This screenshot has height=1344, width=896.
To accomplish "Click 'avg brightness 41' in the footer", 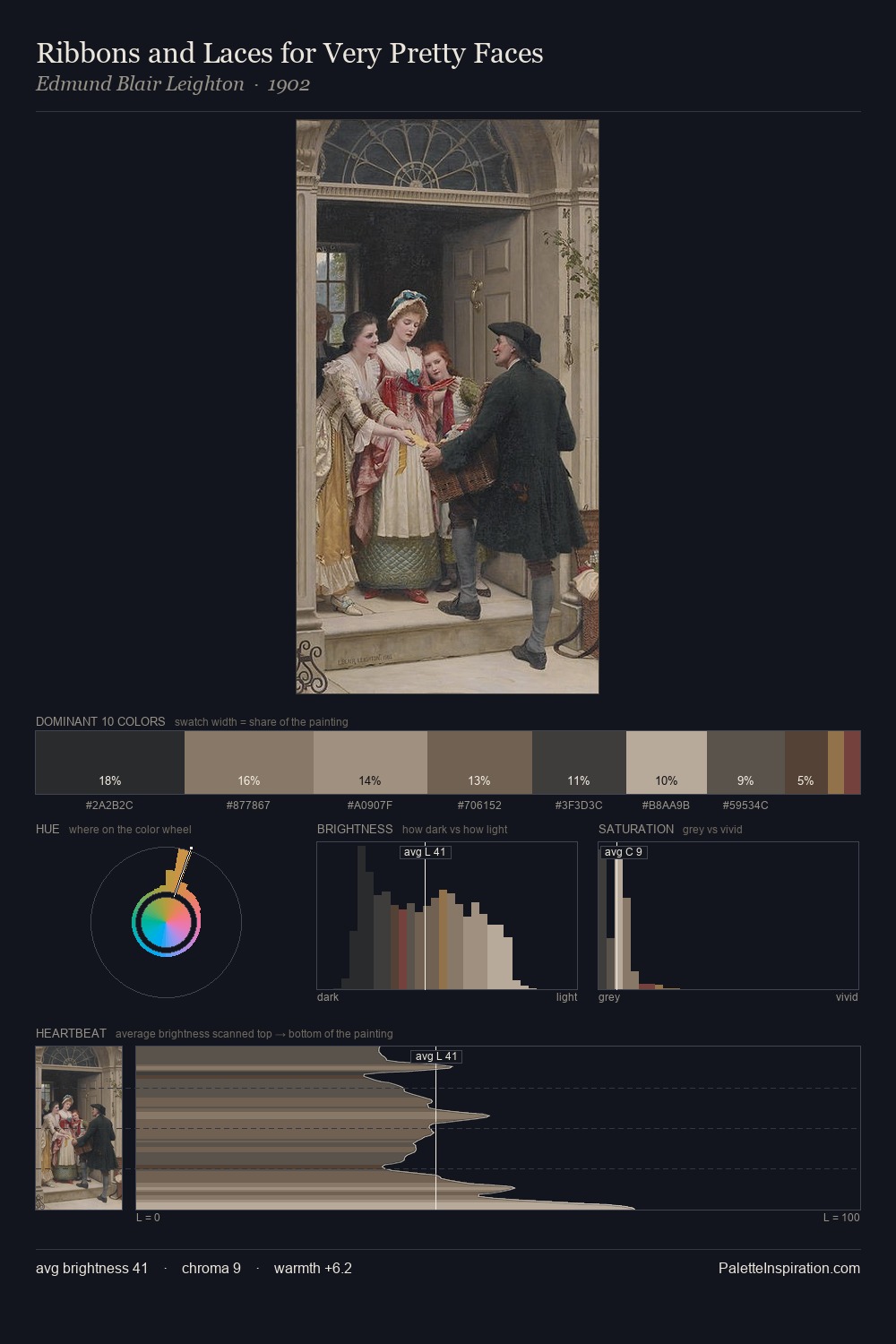I will 91,1268.
